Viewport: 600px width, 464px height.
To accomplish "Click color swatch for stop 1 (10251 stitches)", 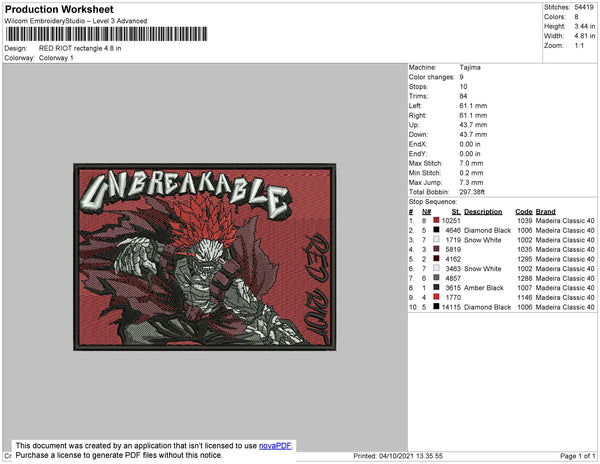I will 436,220.
